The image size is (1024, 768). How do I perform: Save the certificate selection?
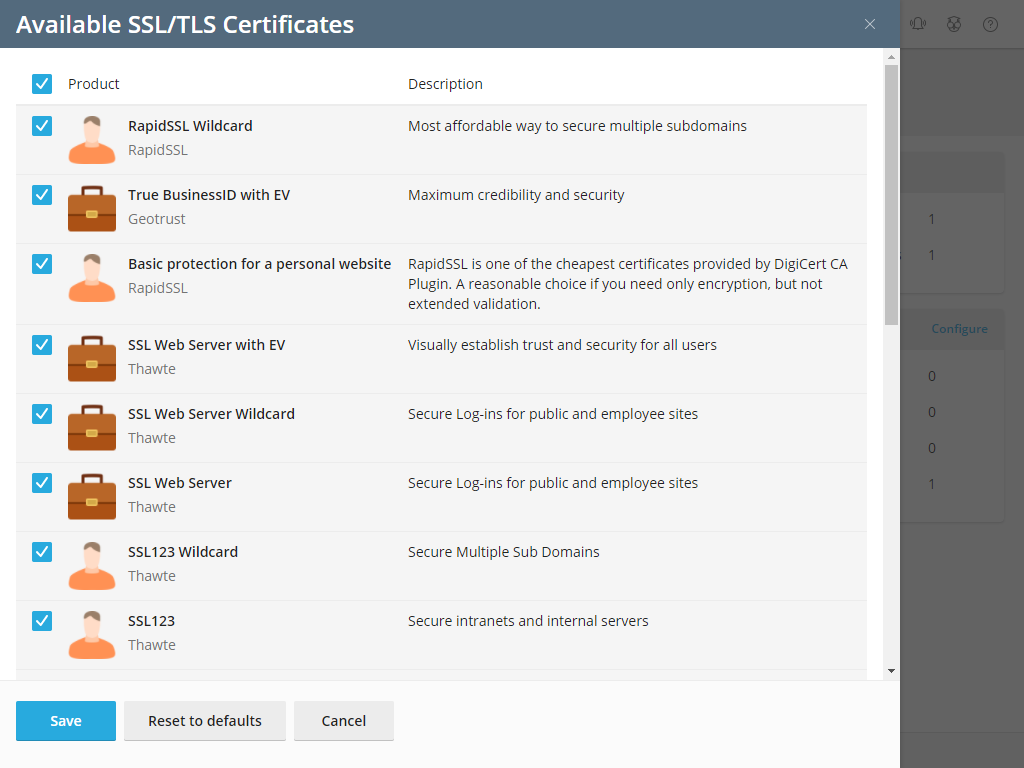[x=65, y=720]
